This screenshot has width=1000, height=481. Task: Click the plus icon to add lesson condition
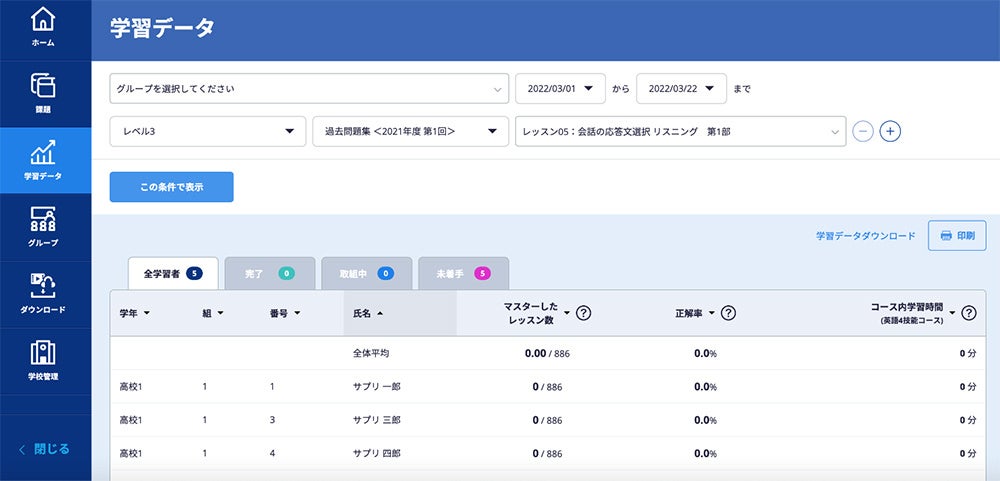(890, 131)
